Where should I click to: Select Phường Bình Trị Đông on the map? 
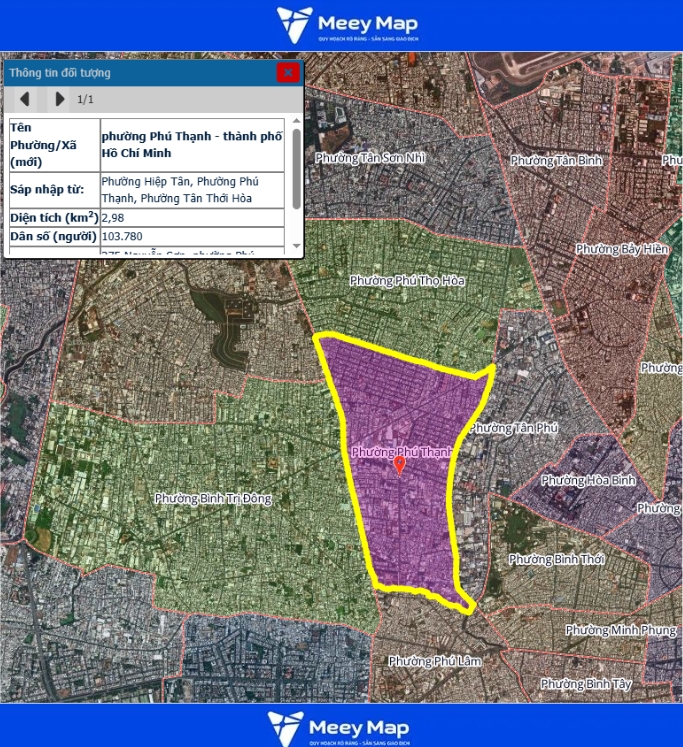[214, 498]
